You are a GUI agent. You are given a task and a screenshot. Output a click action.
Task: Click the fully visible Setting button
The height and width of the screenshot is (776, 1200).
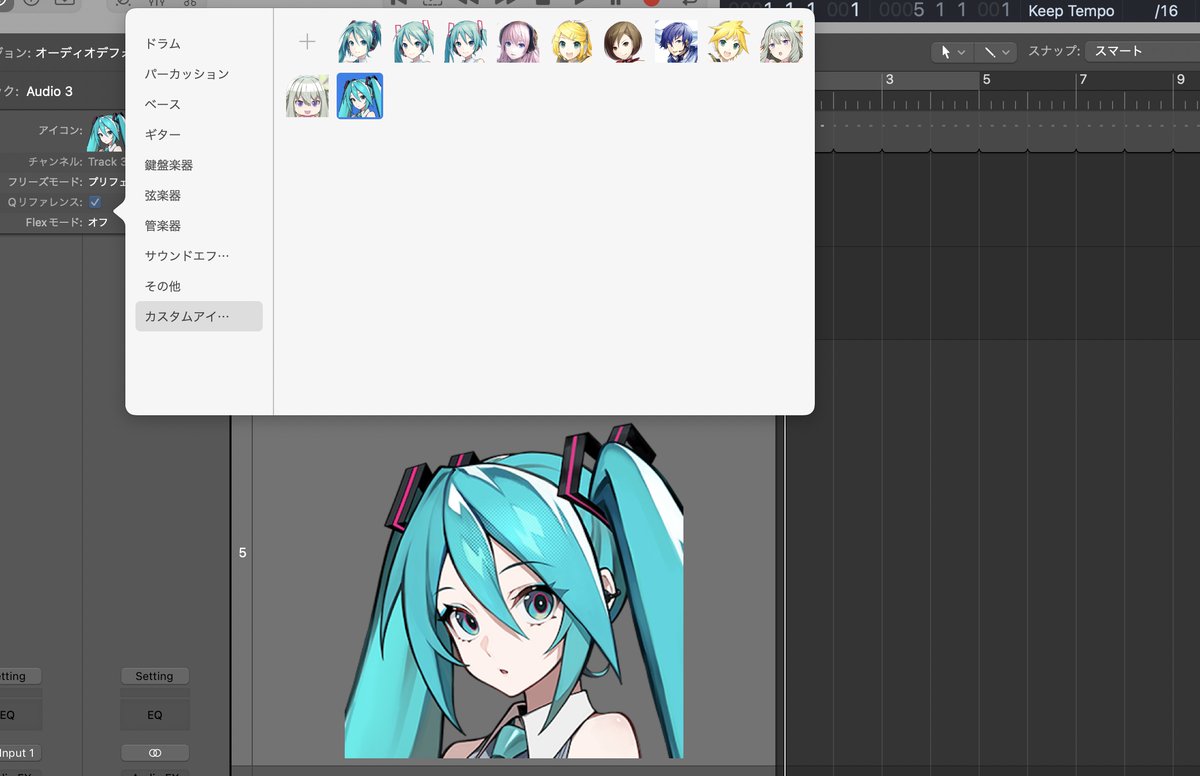(155, 676)
